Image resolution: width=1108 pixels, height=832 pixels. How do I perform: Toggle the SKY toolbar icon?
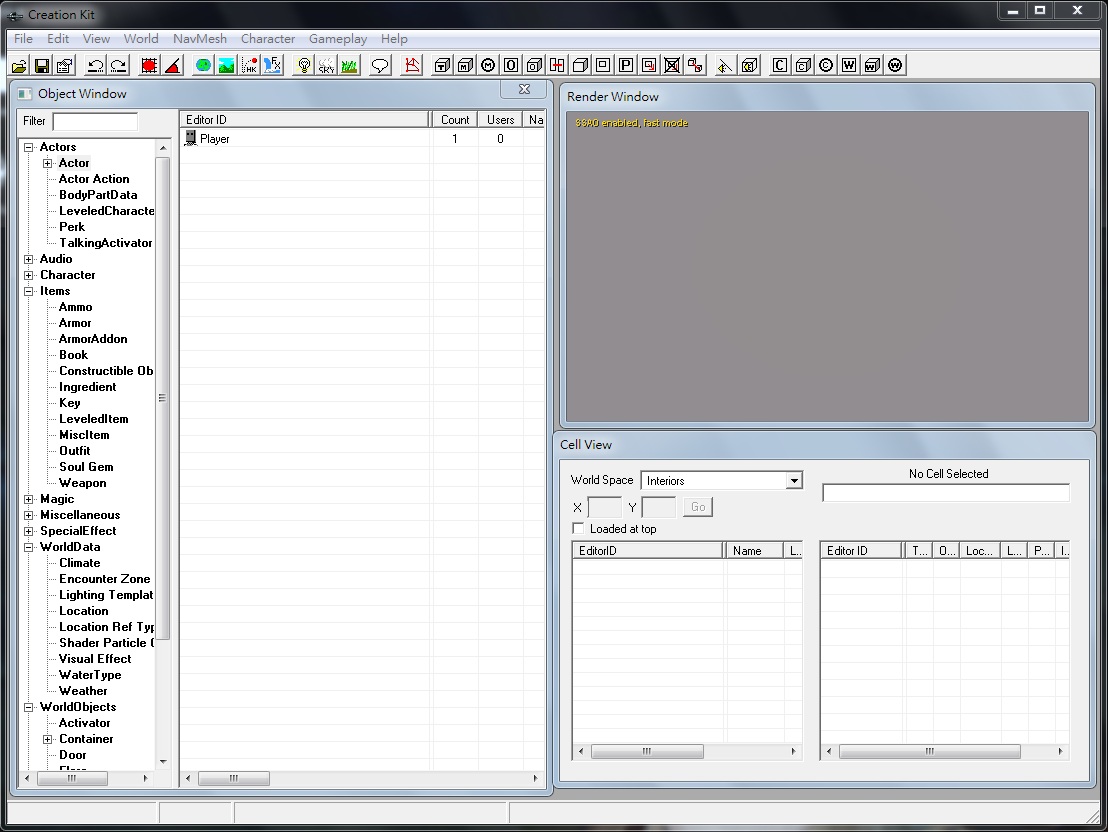(x=326, y=66)
